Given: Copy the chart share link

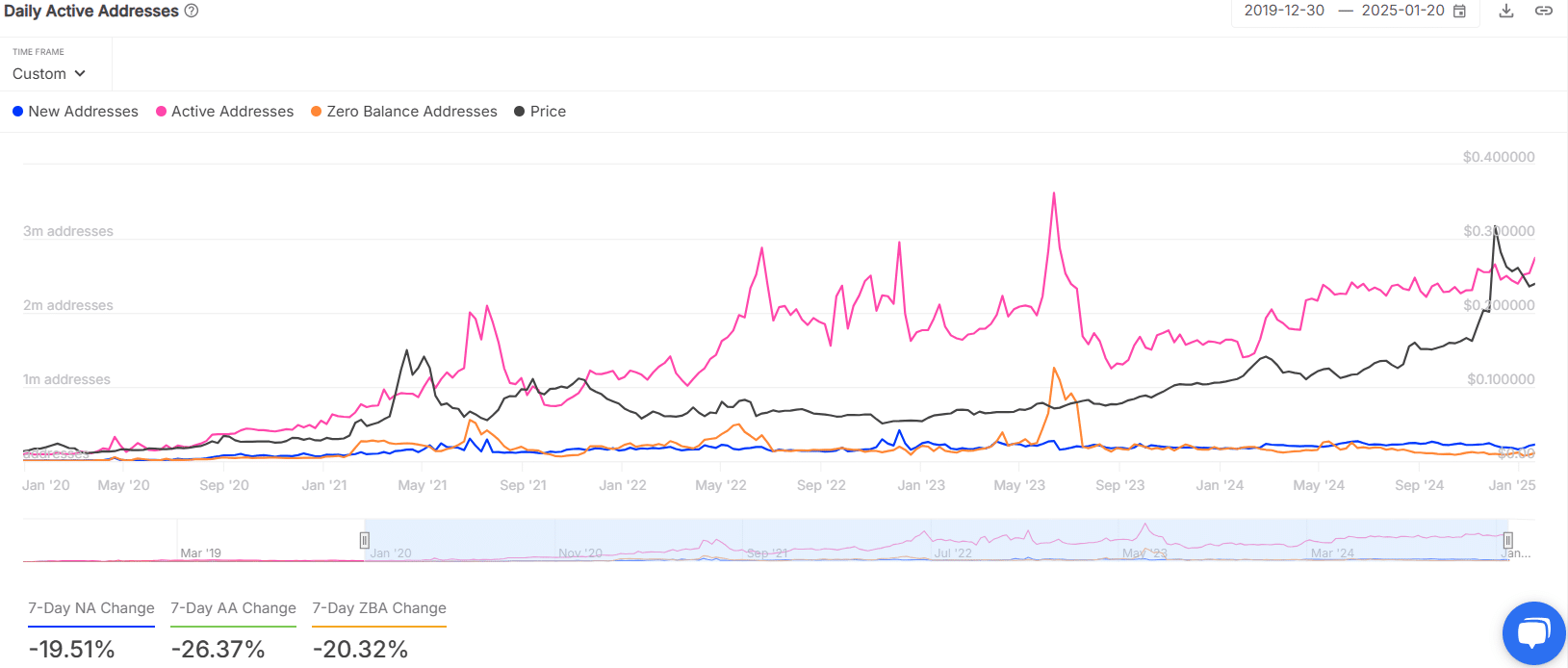Looking at the screenshot, I should [1543, 11].
